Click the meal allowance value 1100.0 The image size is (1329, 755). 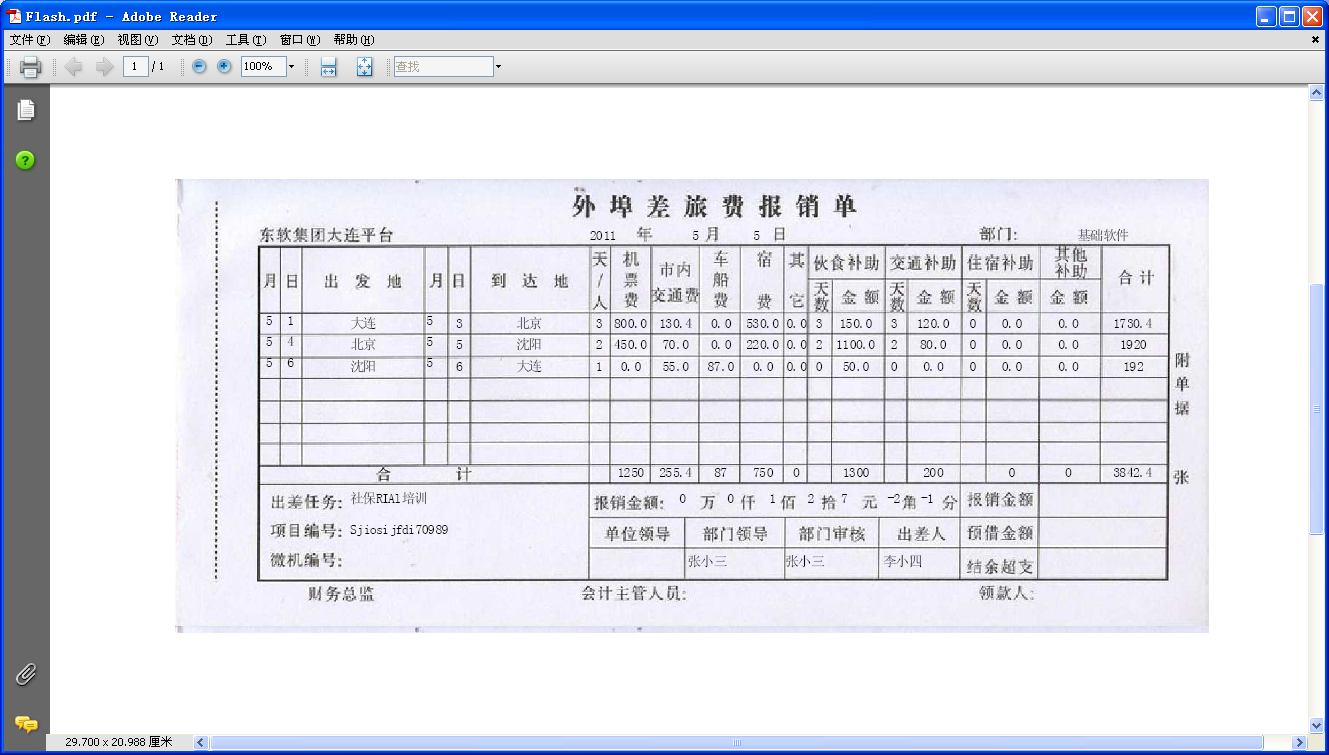tap(856, 345)
